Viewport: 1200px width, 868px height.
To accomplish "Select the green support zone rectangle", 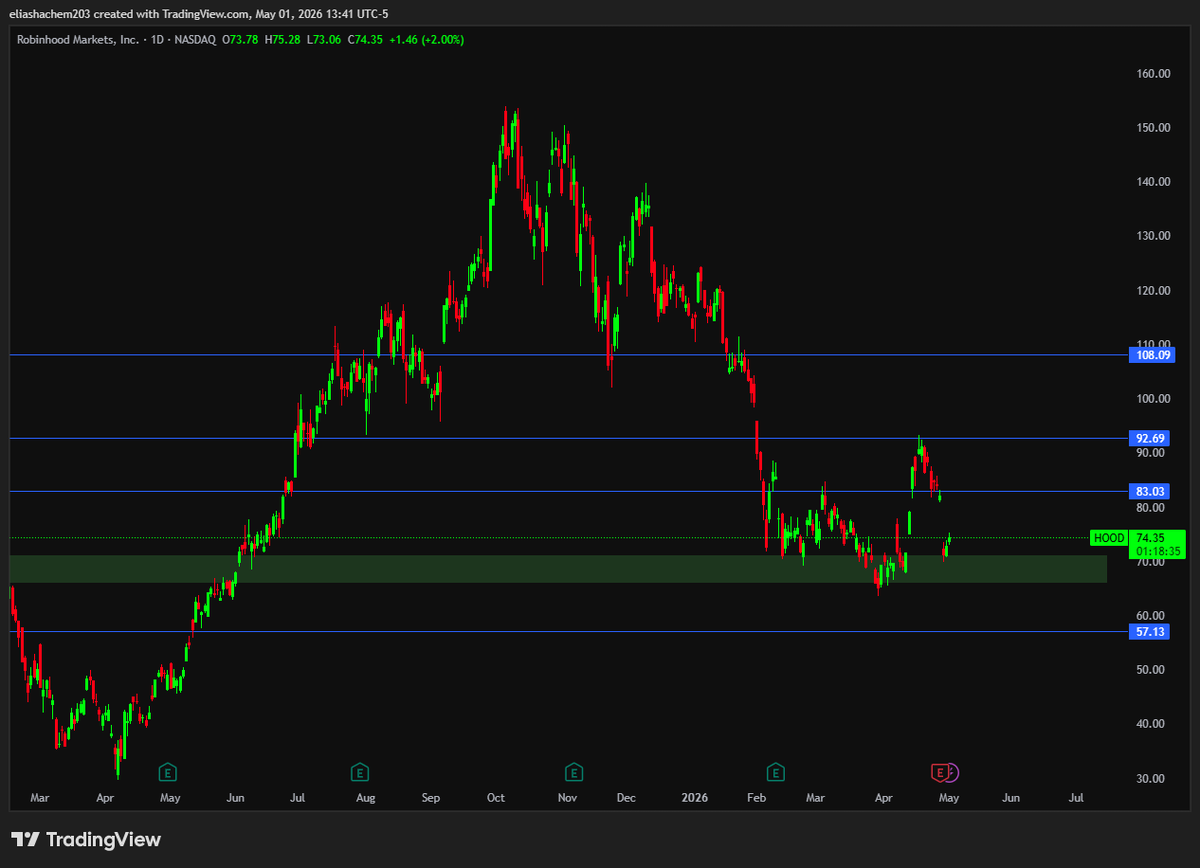I will click(558, 569).
